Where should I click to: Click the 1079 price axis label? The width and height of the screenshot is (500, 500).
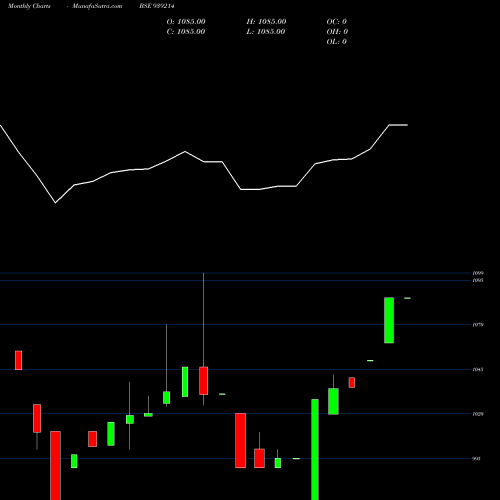(x=478, y=325)
